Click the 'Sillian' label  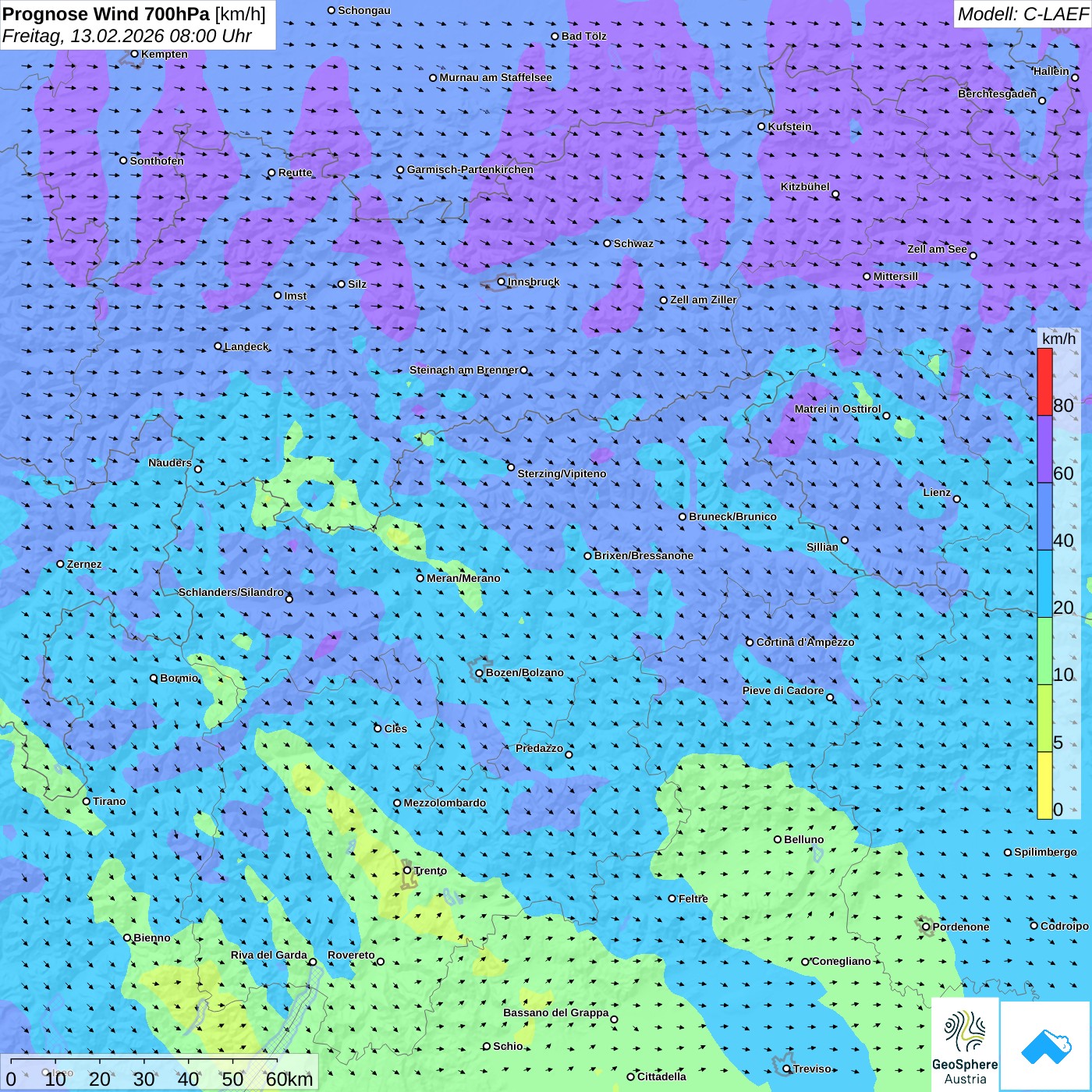[823, 547]
